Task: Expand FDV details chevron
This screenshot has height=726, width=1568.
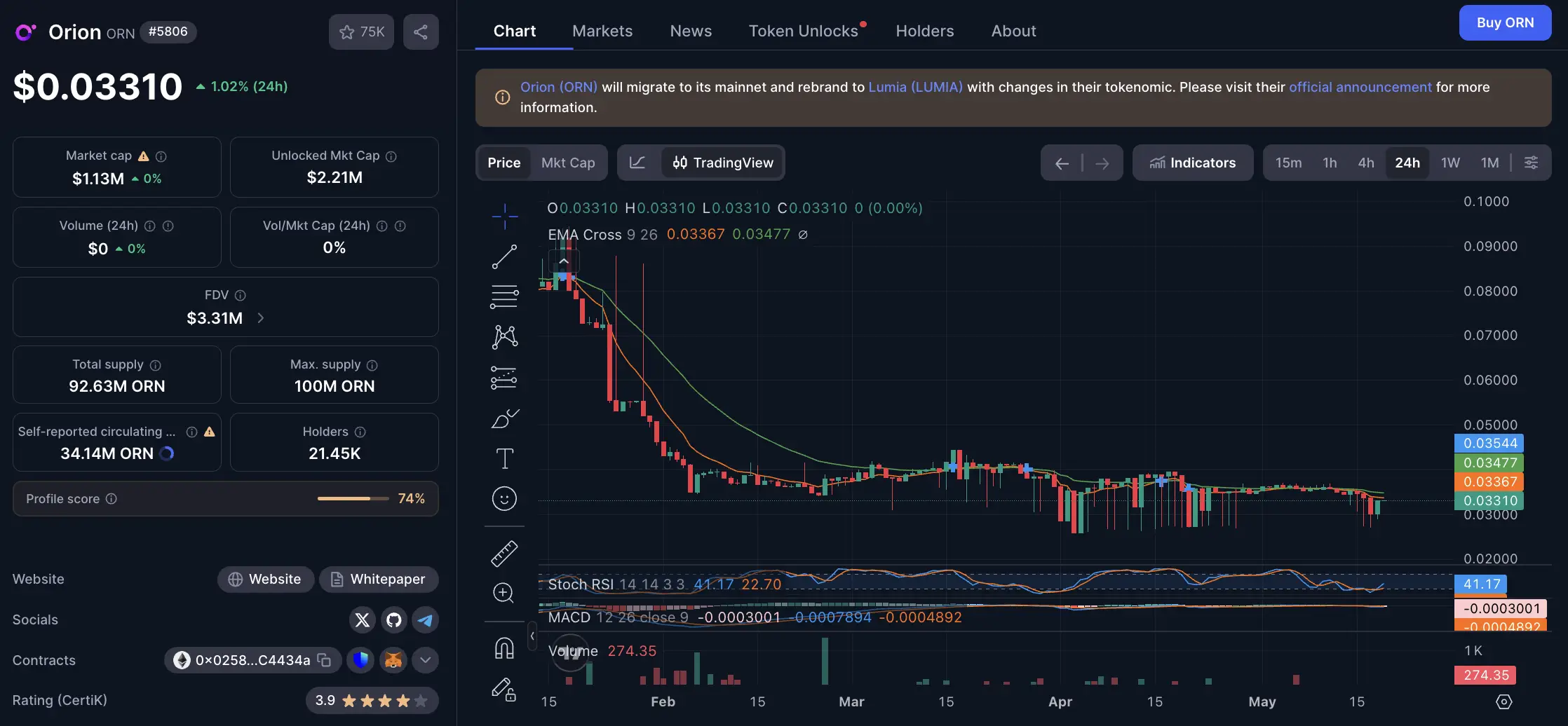Action: point(261,318)
